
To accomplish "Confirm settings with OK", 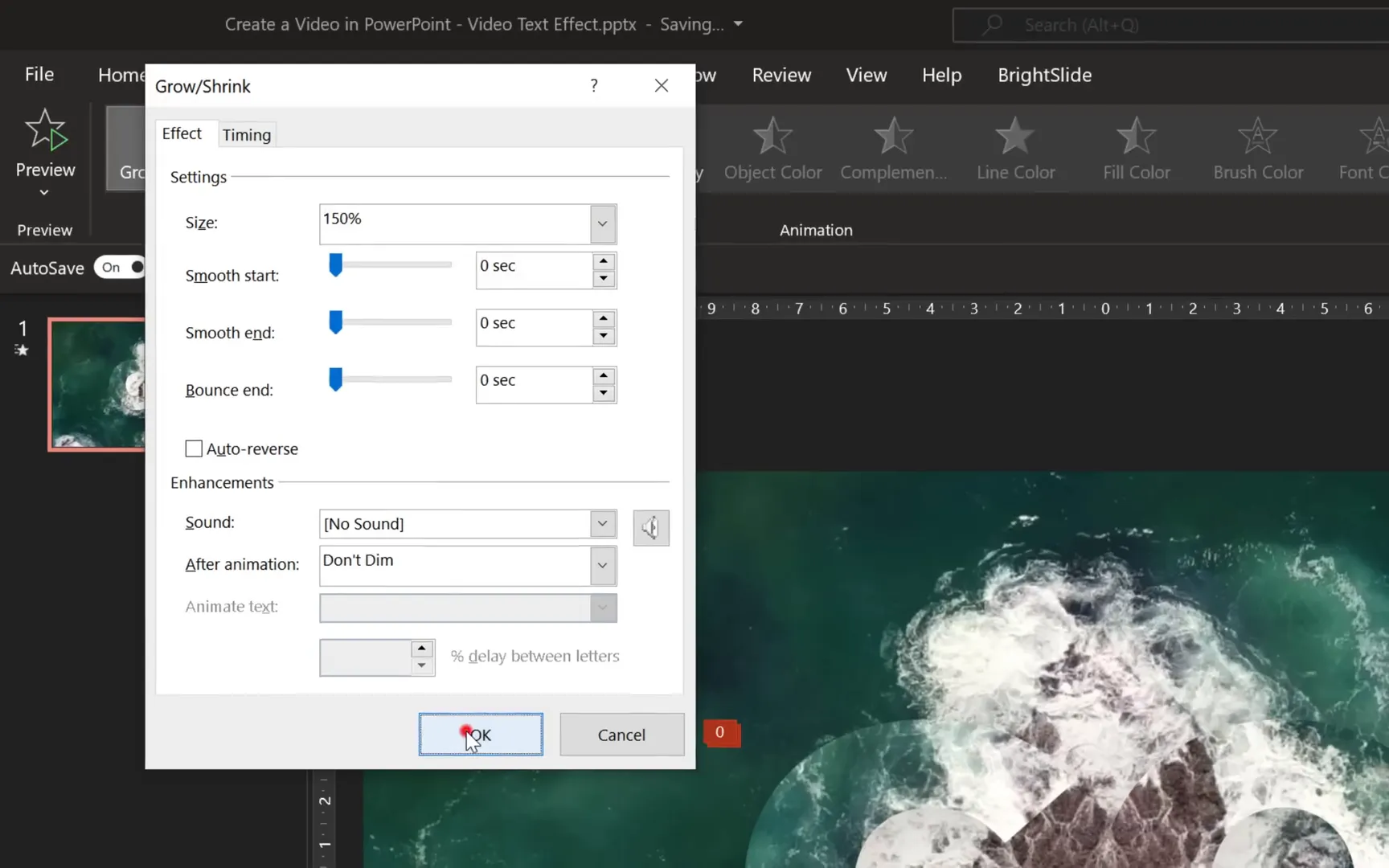I will pos(480,734).
